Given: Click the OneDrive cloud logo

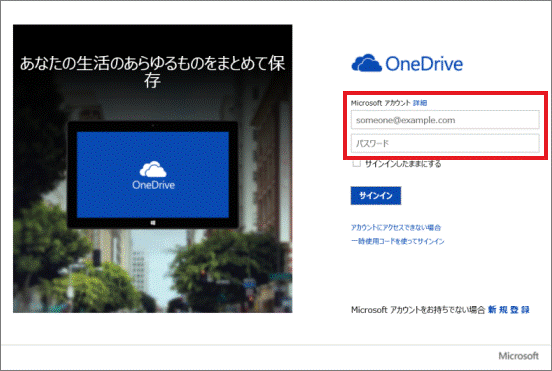Looking at the screenshot, I should coord(407,63).
